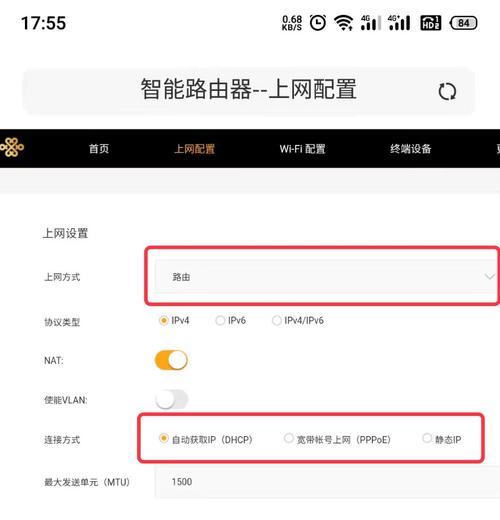Click the China Unicom knot logo
The width and height of the screenshot is (500, 520).
point(12,147)
